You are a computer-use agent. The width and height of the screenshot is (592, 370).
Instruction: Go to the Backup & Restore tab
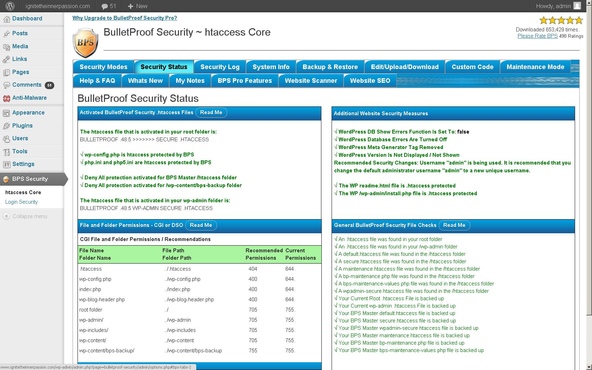tap(330, 67)
